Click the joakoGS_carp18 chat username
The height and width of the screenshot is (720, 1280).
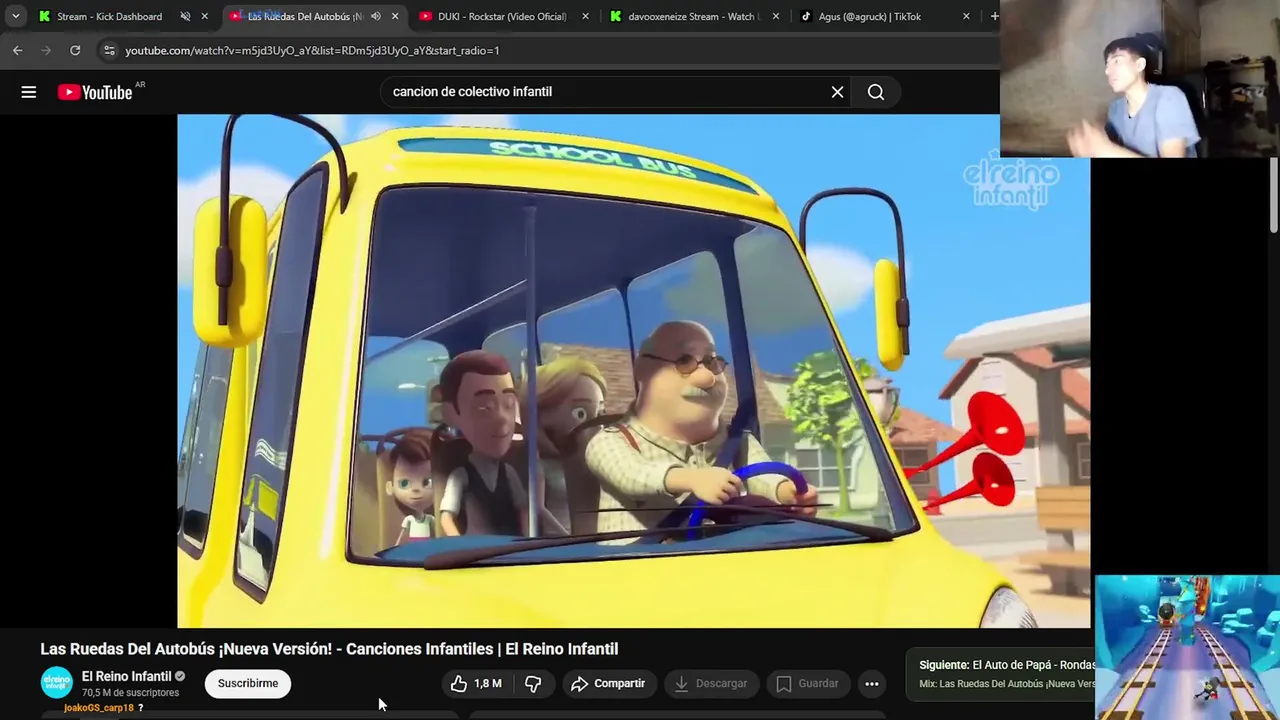(99, 708)
